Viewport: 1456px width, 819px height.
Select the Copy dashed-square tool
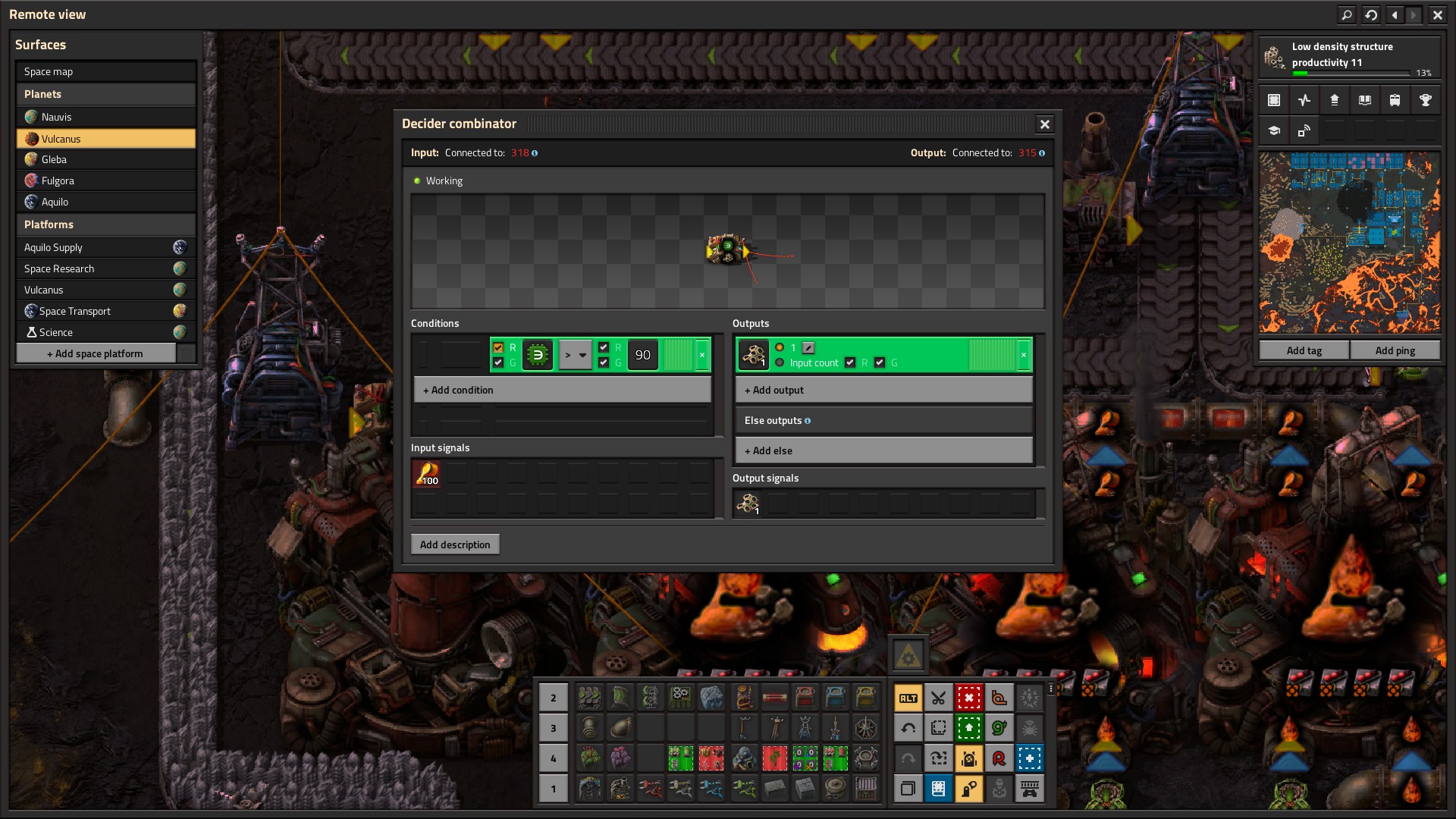(x=938, y=728)
